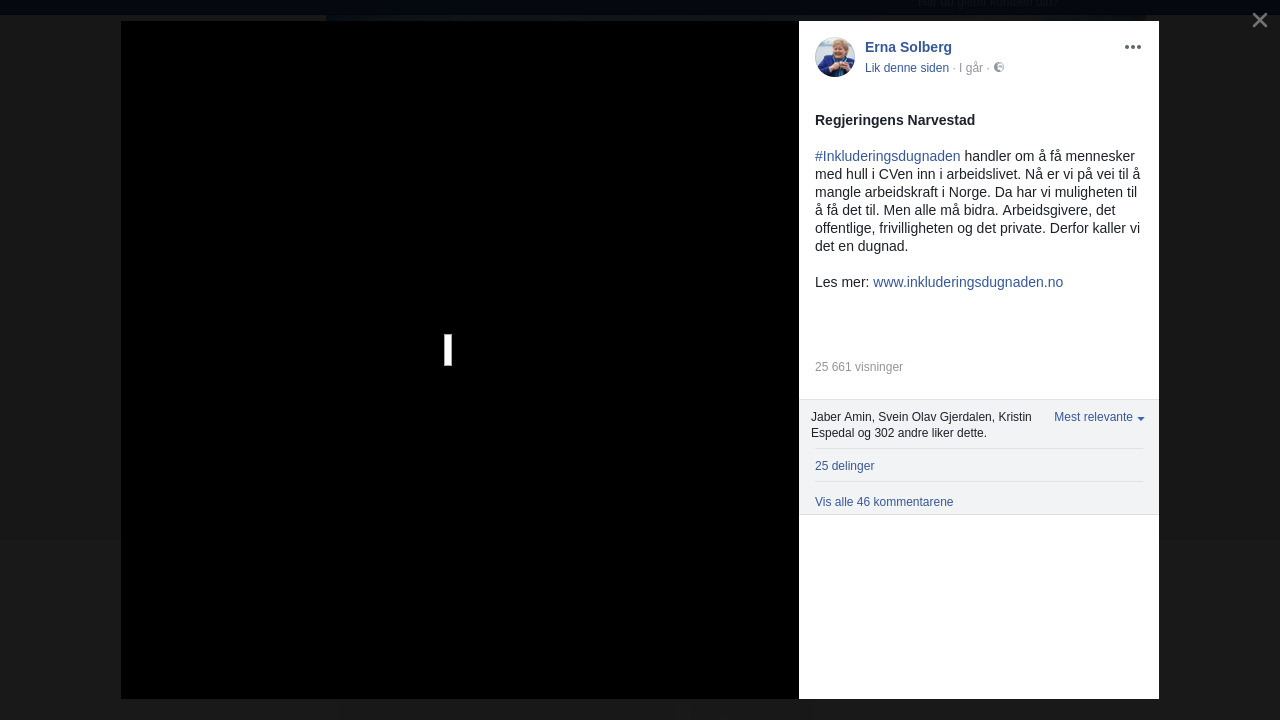The width and height of the screenshot is (1280, 720).
Task: Close the video overlay with the X
Action: pyautogui.click(x=1259, y=20)
